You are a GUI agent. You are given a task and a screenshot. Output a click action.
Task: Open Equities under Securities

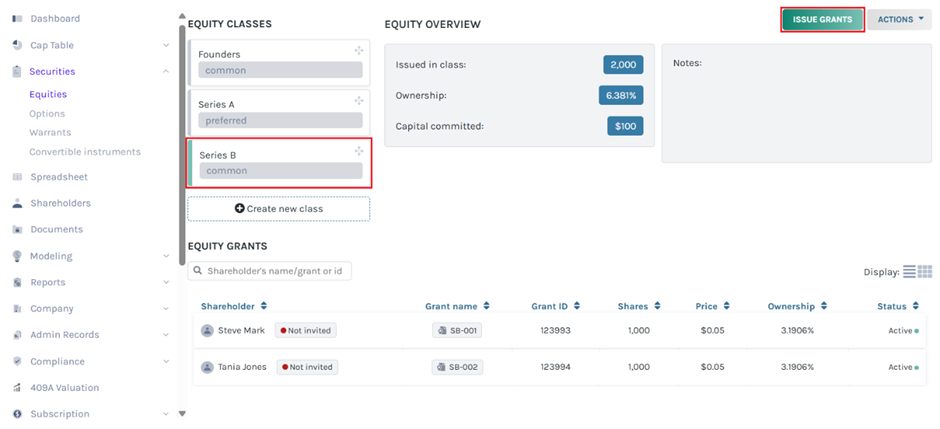pyautogui.click(x=48, y=94)
